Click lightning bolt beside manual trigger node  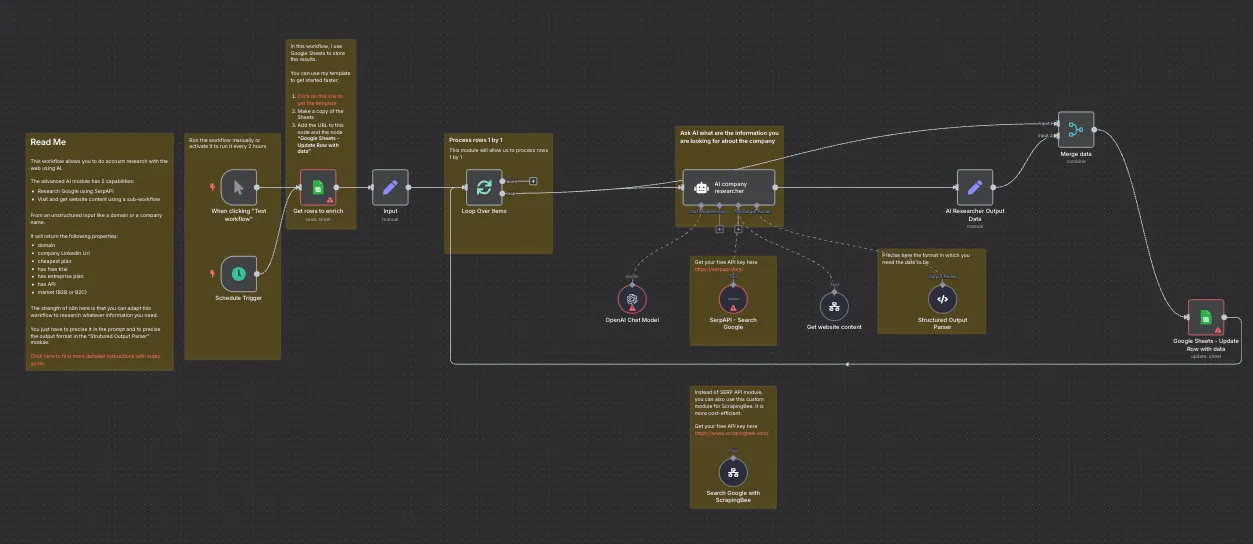(211, 187)
